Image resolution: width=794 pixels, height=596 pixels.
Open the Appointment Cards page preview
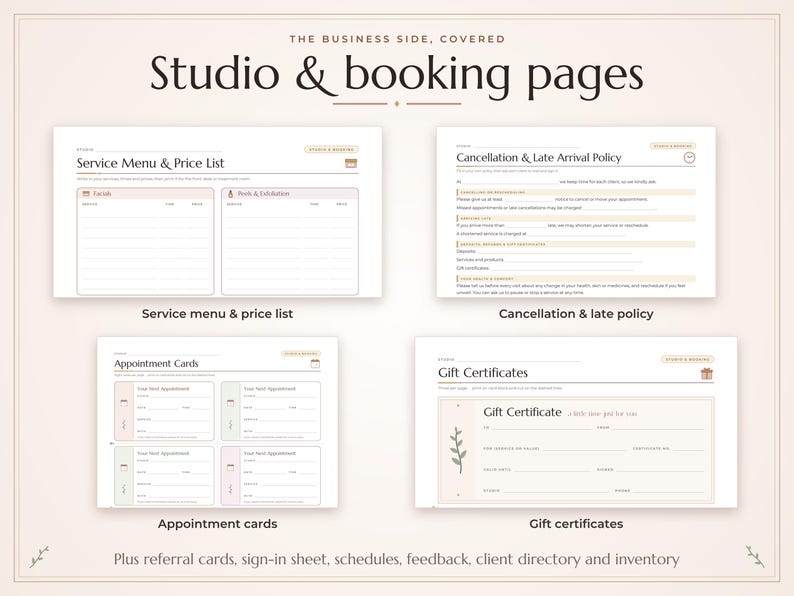[217, 422]
